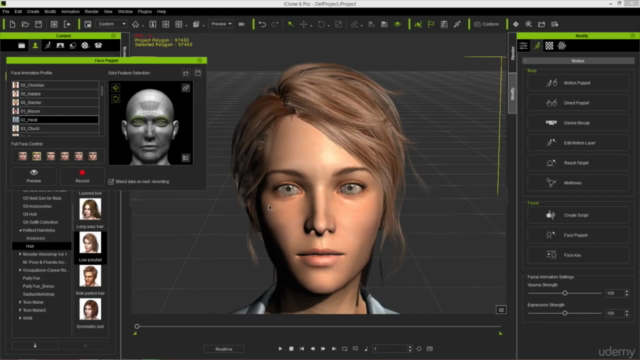This screenshot has height=360, width=640.
Task: Click the export arrow icon in toolbar
Action: pyautogui.click(x=67, y=24)
